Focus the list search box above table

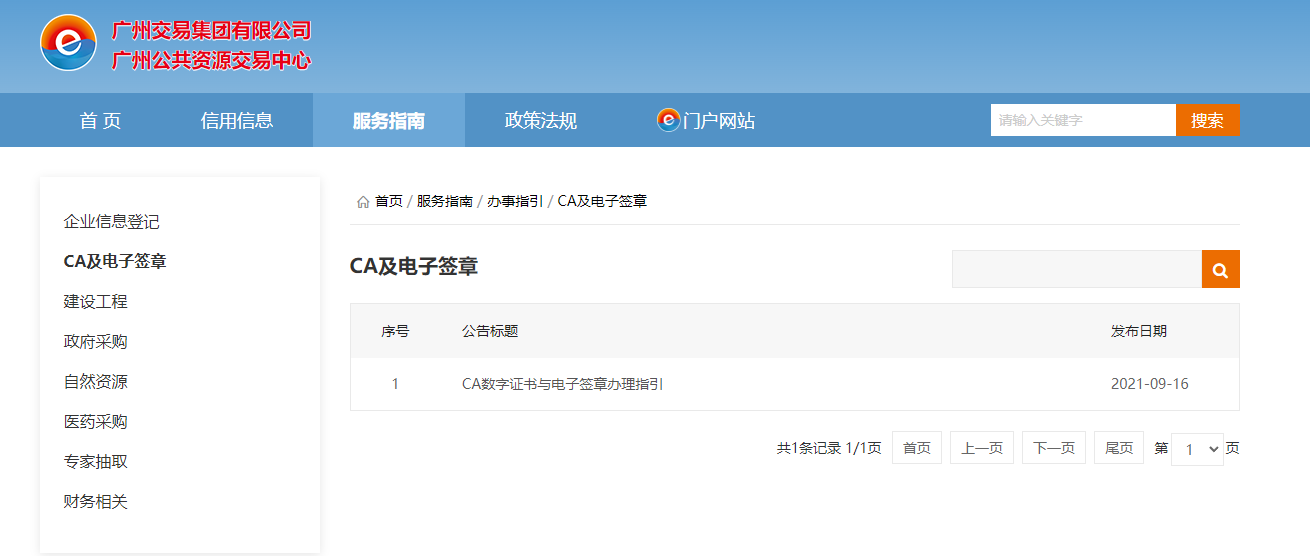(x=1076, y=269)
